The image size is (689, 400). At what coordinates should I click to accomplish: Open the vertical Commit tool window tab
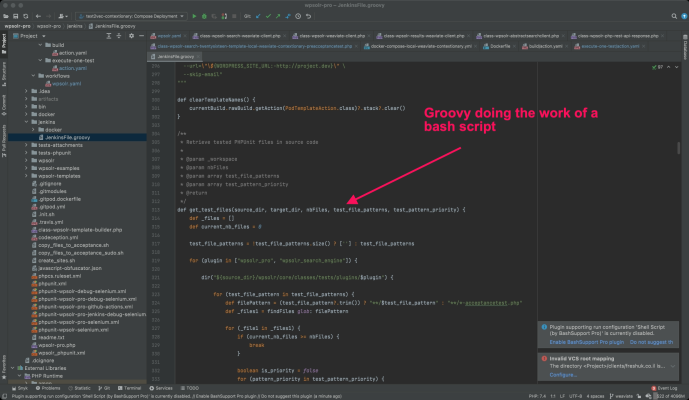click(4, 105)
